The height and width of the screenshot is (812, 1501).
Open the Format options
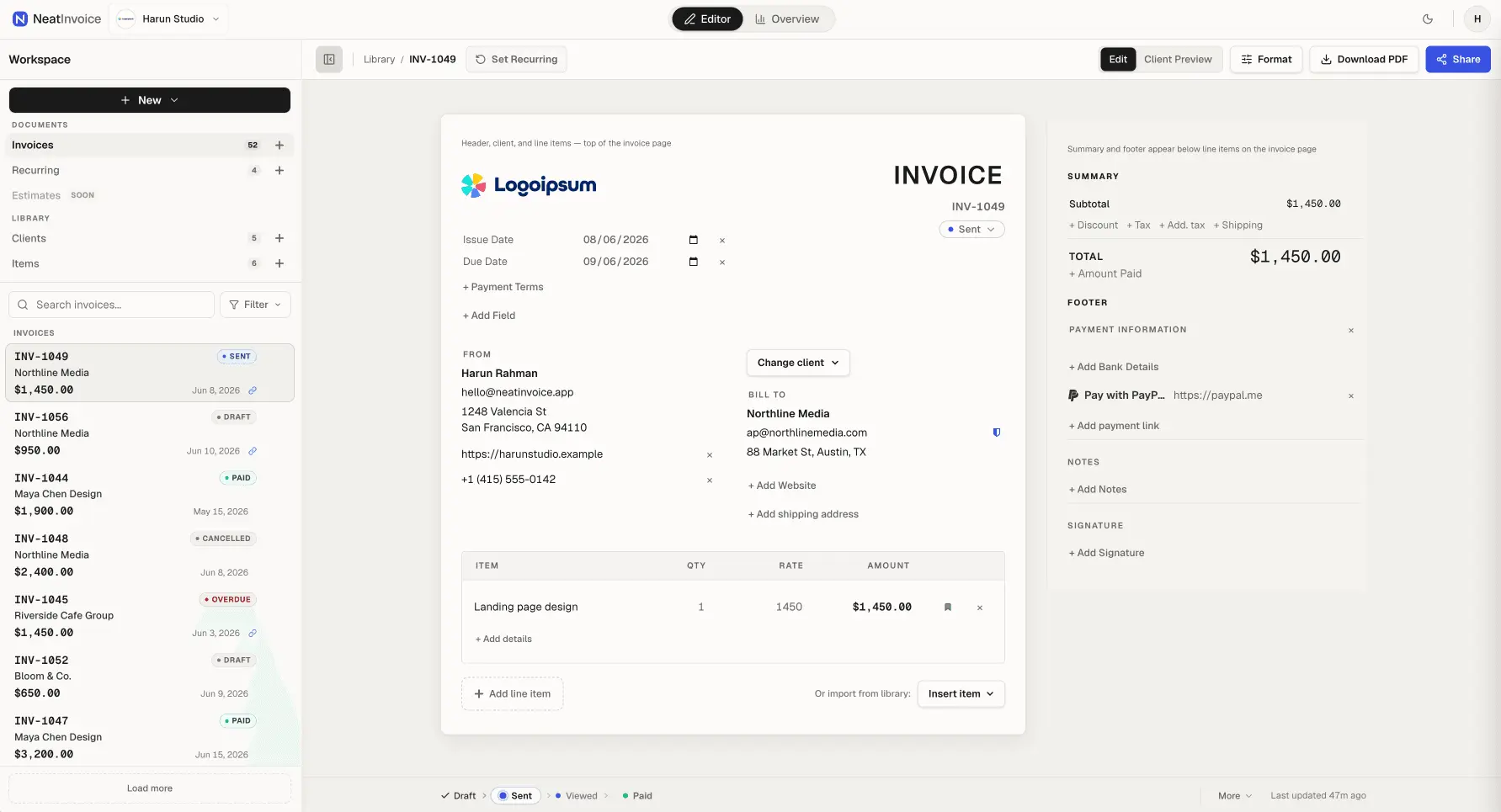[1266, 59]
